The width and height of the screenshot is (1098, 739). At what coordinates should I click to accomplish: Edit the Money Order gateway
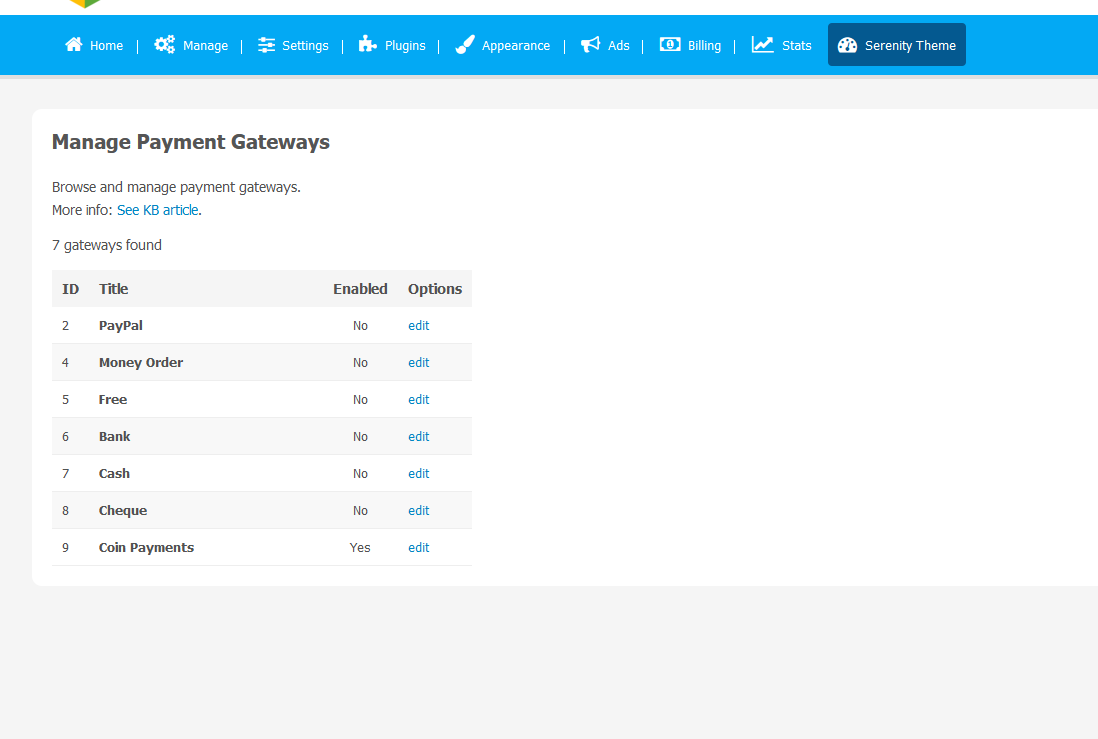pos(418,363)
